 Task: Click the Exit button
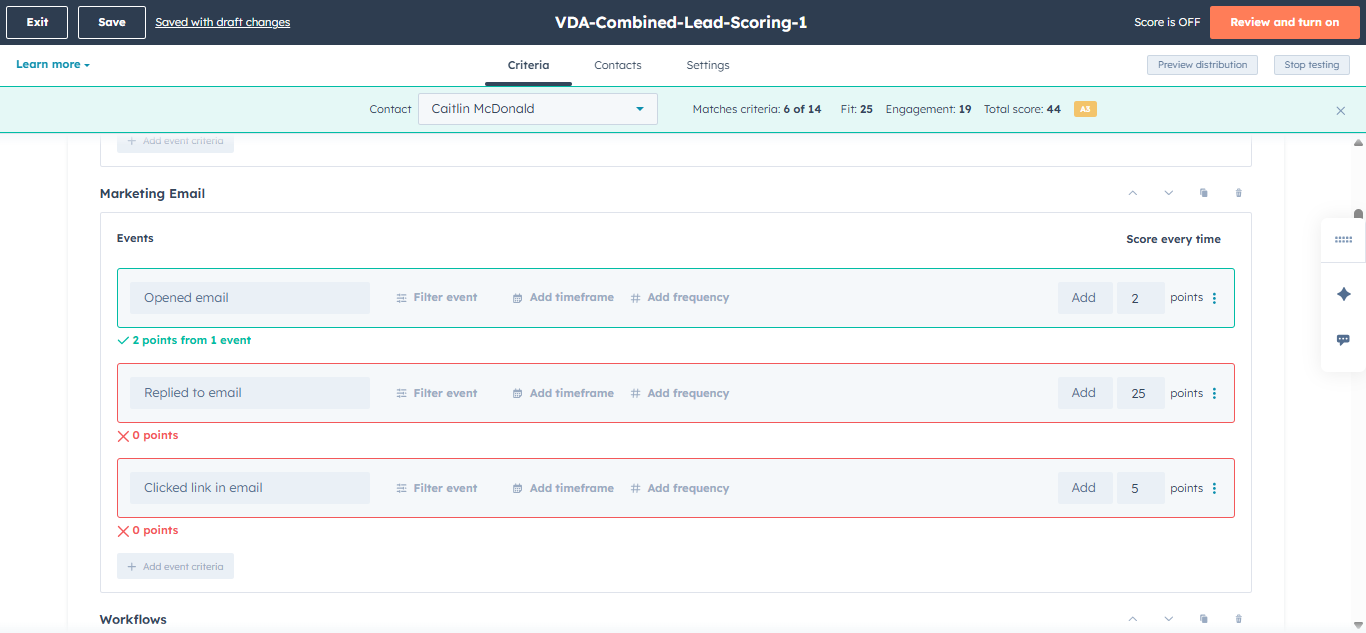click(37, 22)
